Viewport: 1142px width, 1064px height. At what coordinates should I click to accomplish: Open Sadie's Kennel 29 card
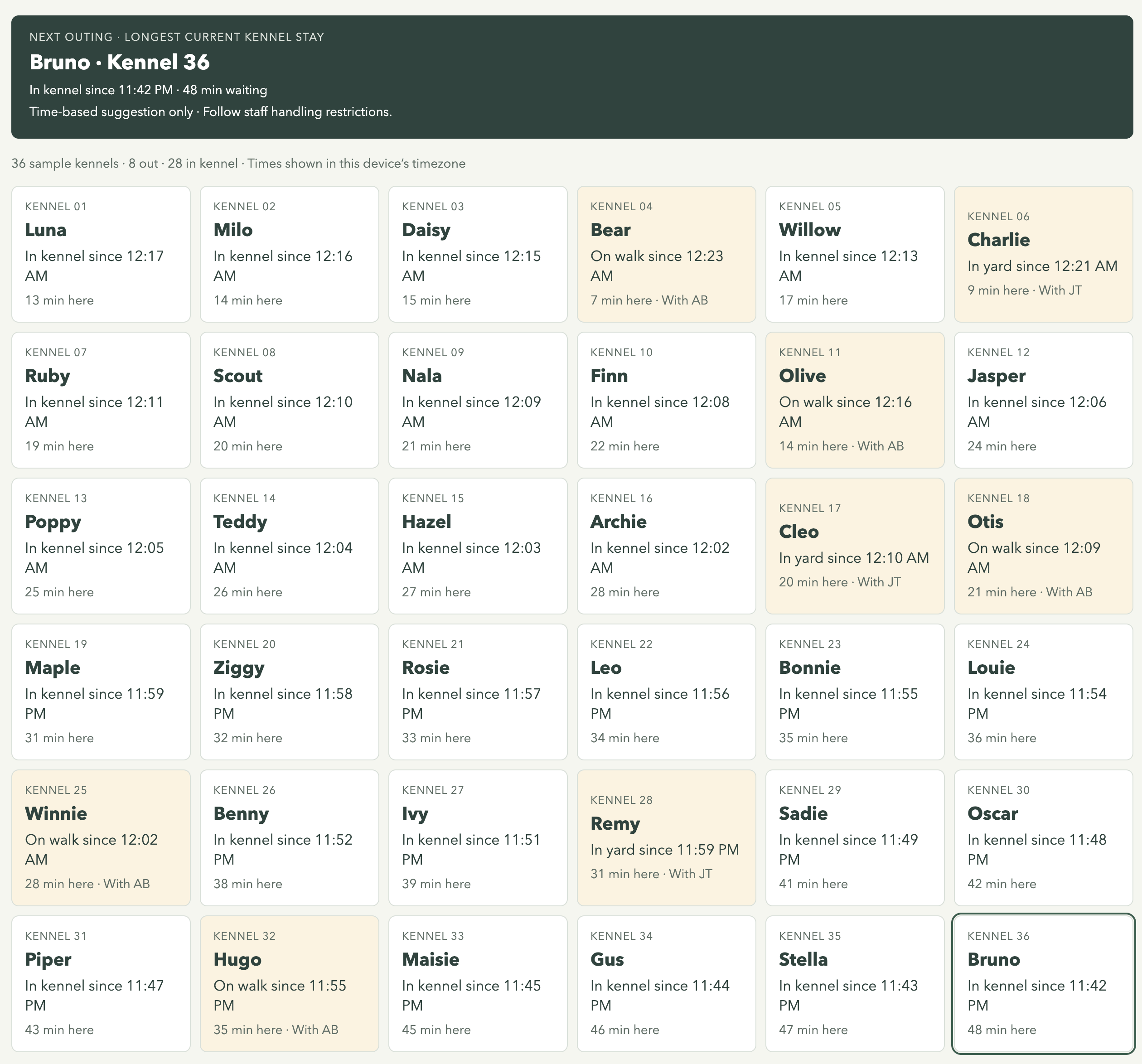pos(855,837)
